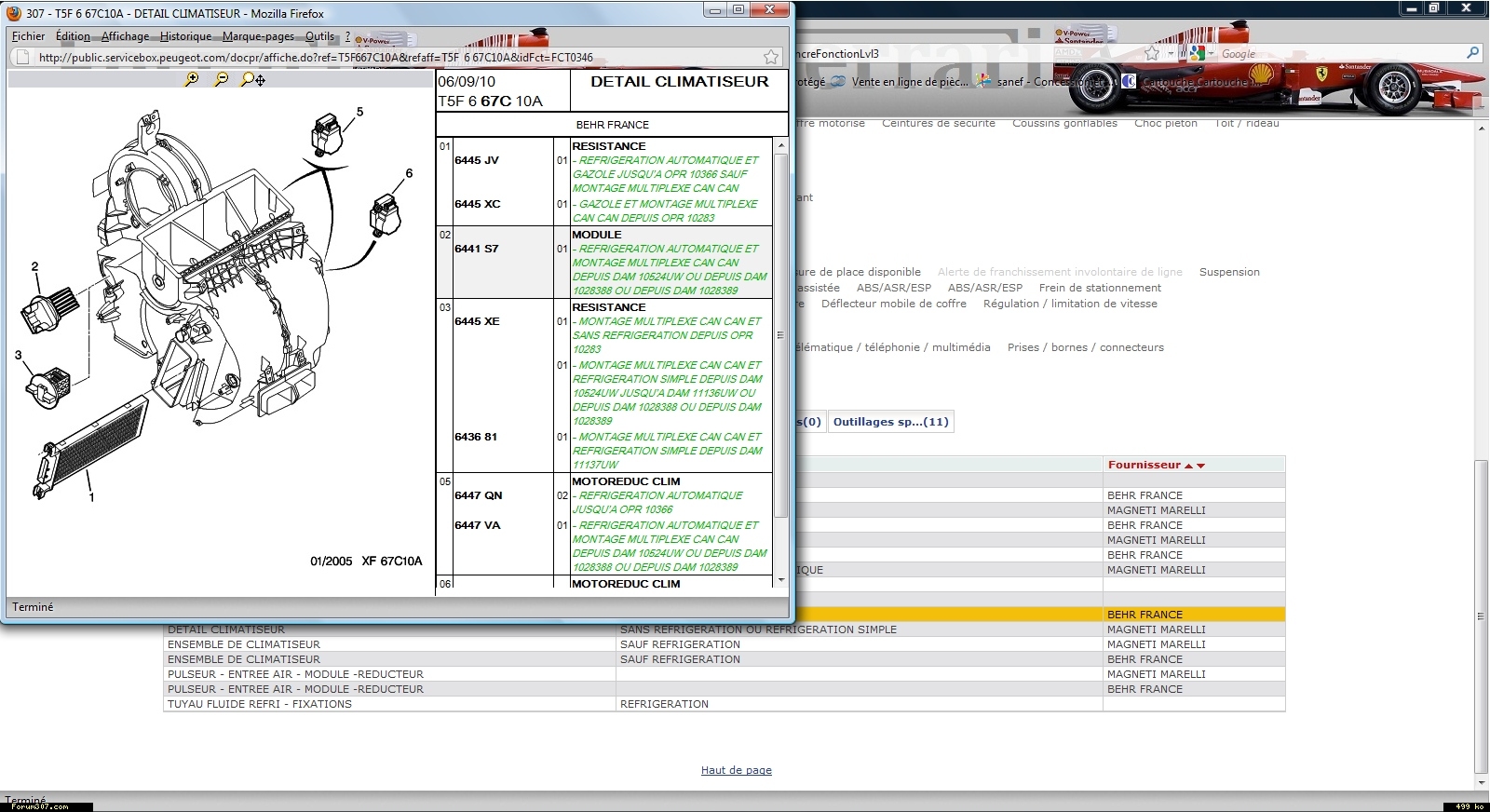Image resolution: width=1490 pixels, height=812 pixels.
Task: Open the Fichier menu
Action: coord(28,36)
